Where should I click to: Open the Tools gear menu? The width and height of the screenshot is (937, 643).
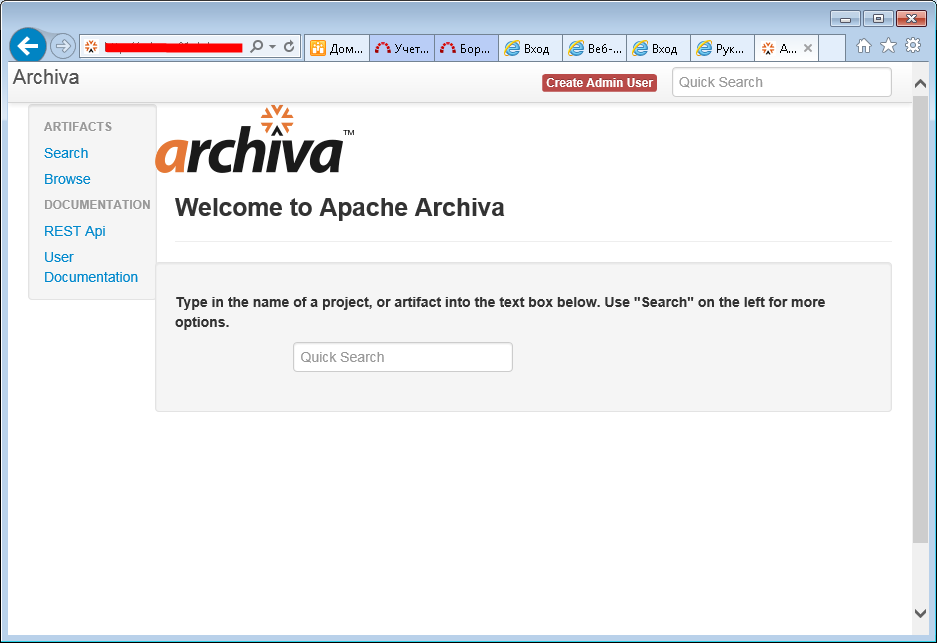coord(913,46)
